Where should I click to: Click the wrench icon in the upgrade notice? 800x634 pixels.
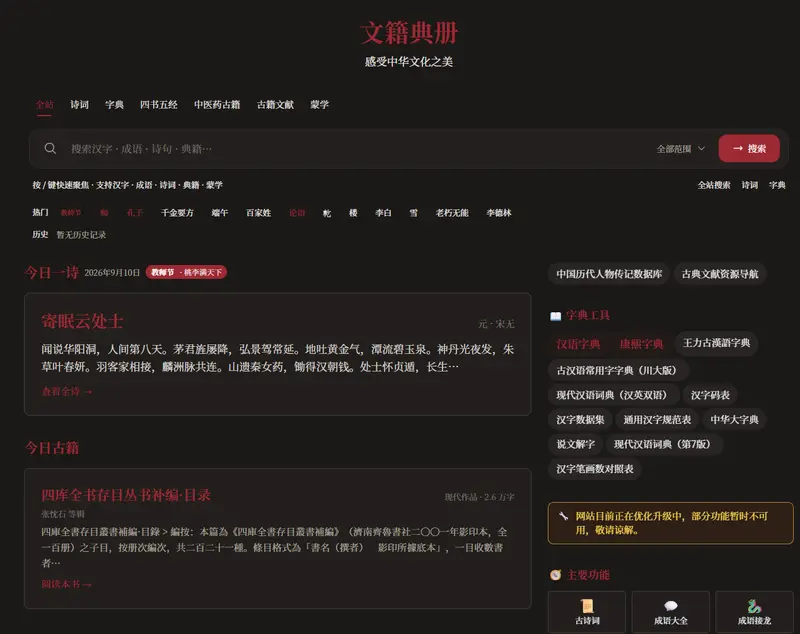click(563, 516)
